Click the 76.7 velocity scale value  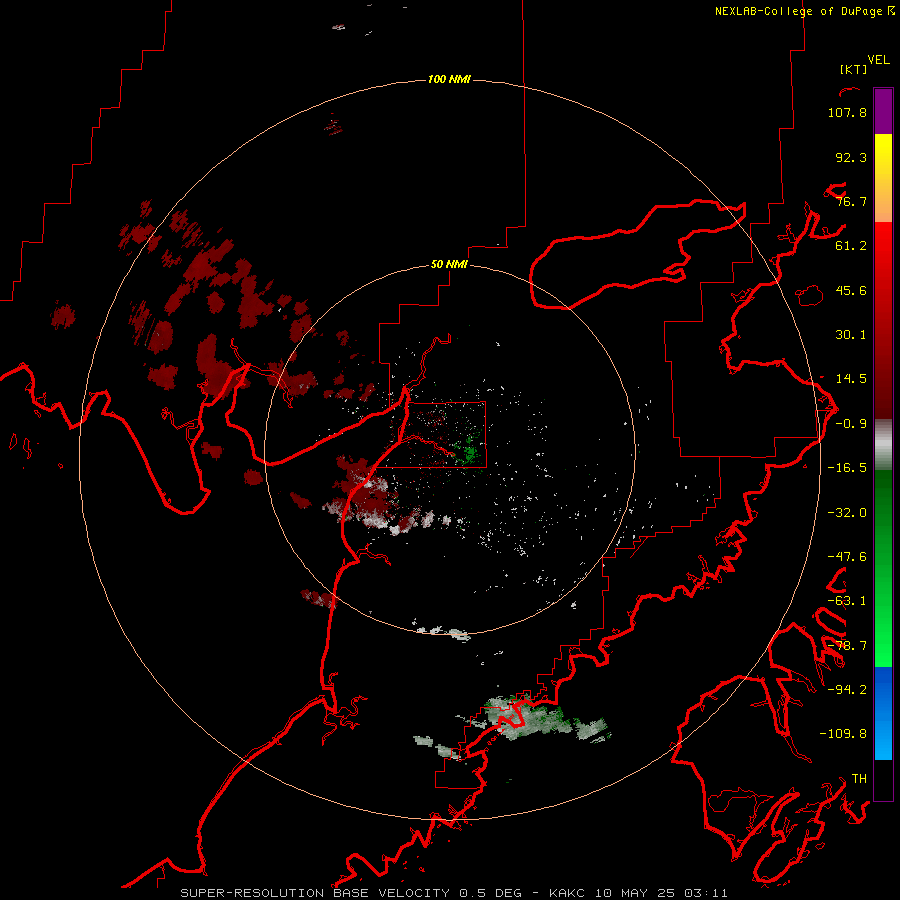(851, 201)
